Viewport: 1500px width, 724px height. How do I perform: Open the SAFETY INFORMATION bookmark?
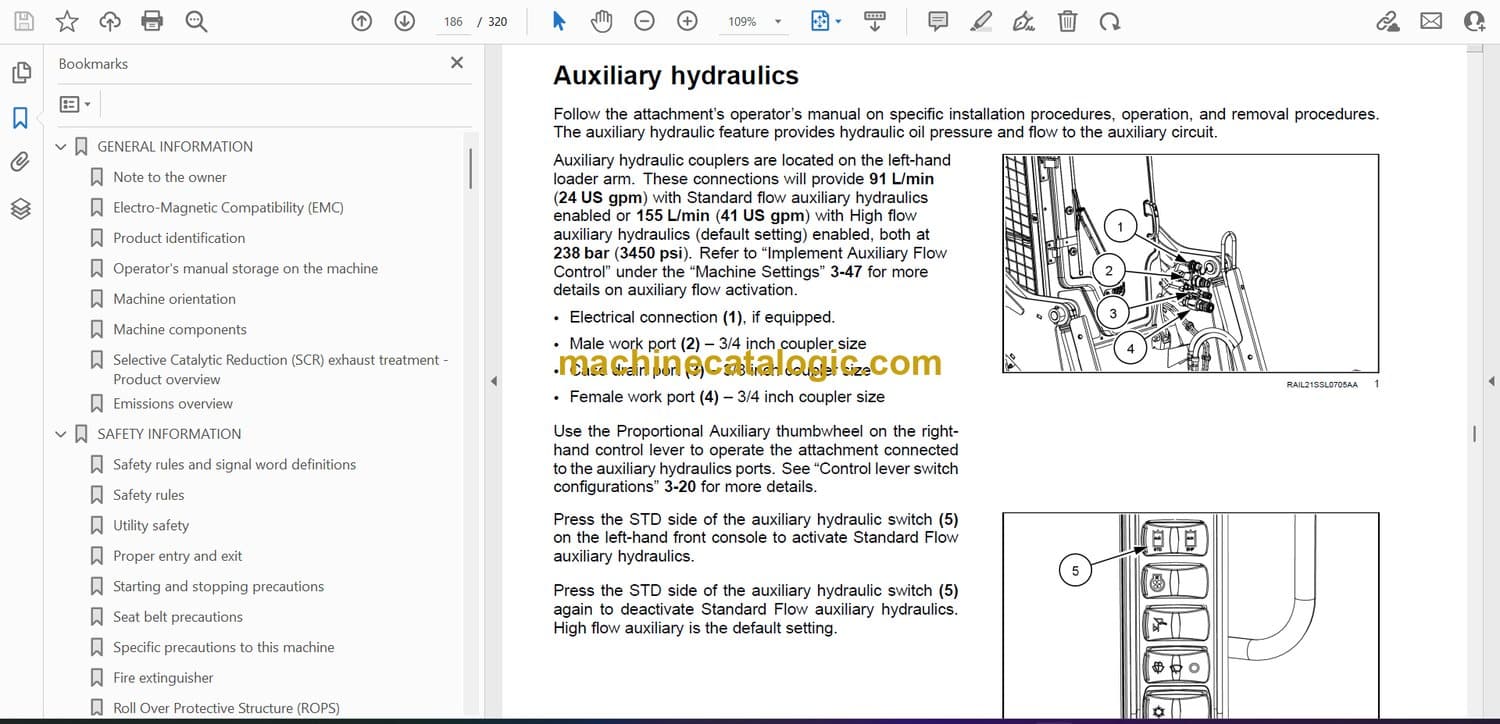pyautogui.click(x=169, y=434)
